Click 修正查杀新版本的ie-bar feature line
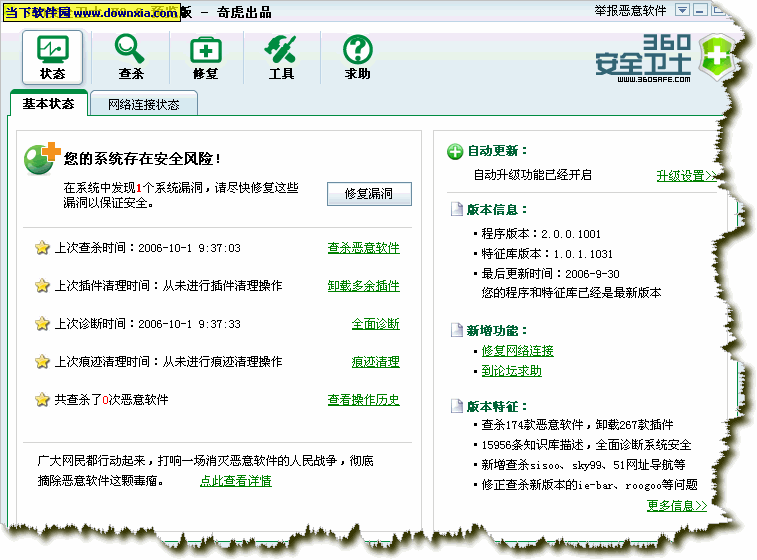The width and height of the screenshot is (757, 560). (589, 485)
